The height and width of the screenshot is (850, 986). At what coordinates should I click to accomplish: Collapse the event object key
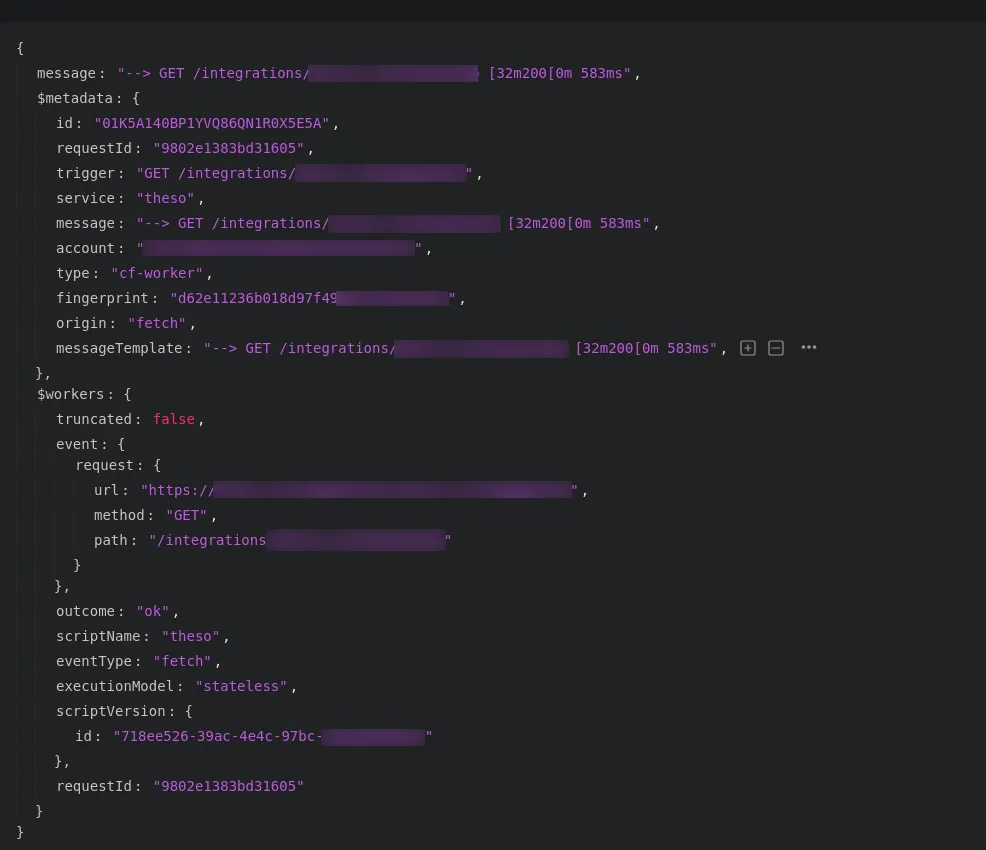click(77, 444)
